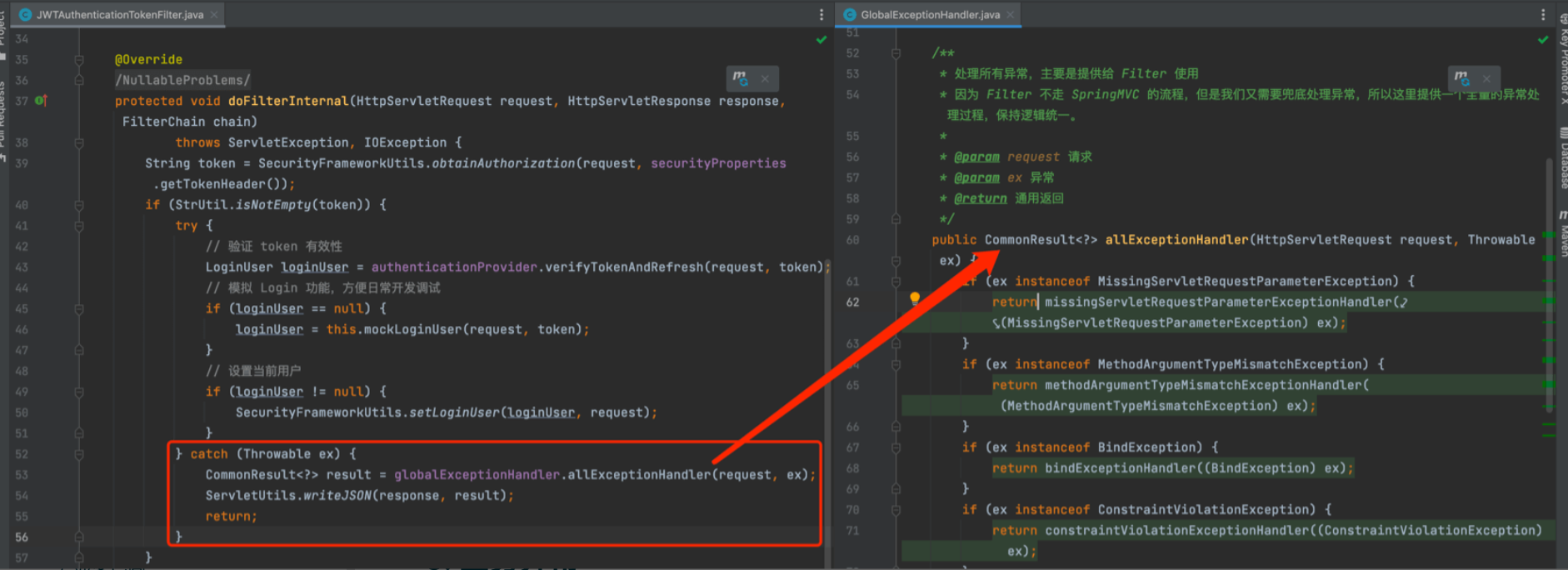Dismiss the Maven popup in left editor
The width and height of the screenshot is (1568, 570).
(765, 79)
